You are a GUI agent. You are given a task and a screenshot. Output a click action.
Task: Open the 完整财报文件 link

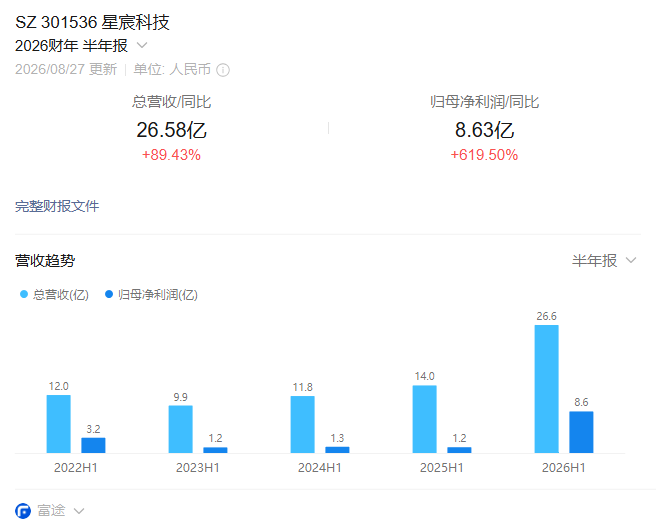click(57, 206)
